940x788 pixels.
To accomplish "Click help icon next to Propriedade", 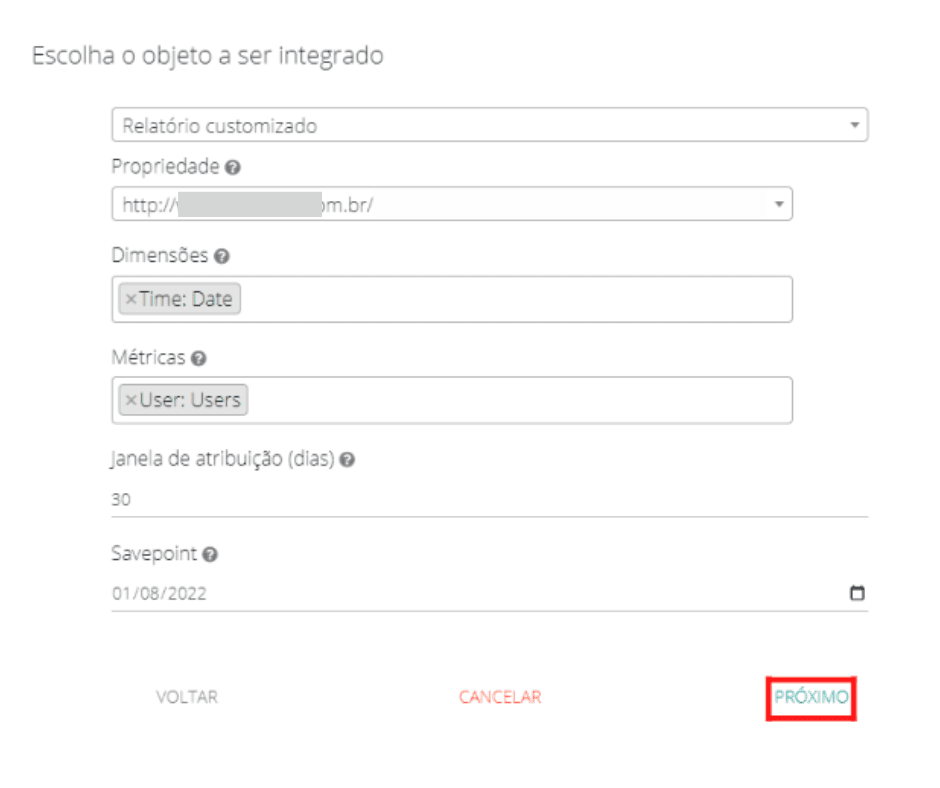I will 234,167.
